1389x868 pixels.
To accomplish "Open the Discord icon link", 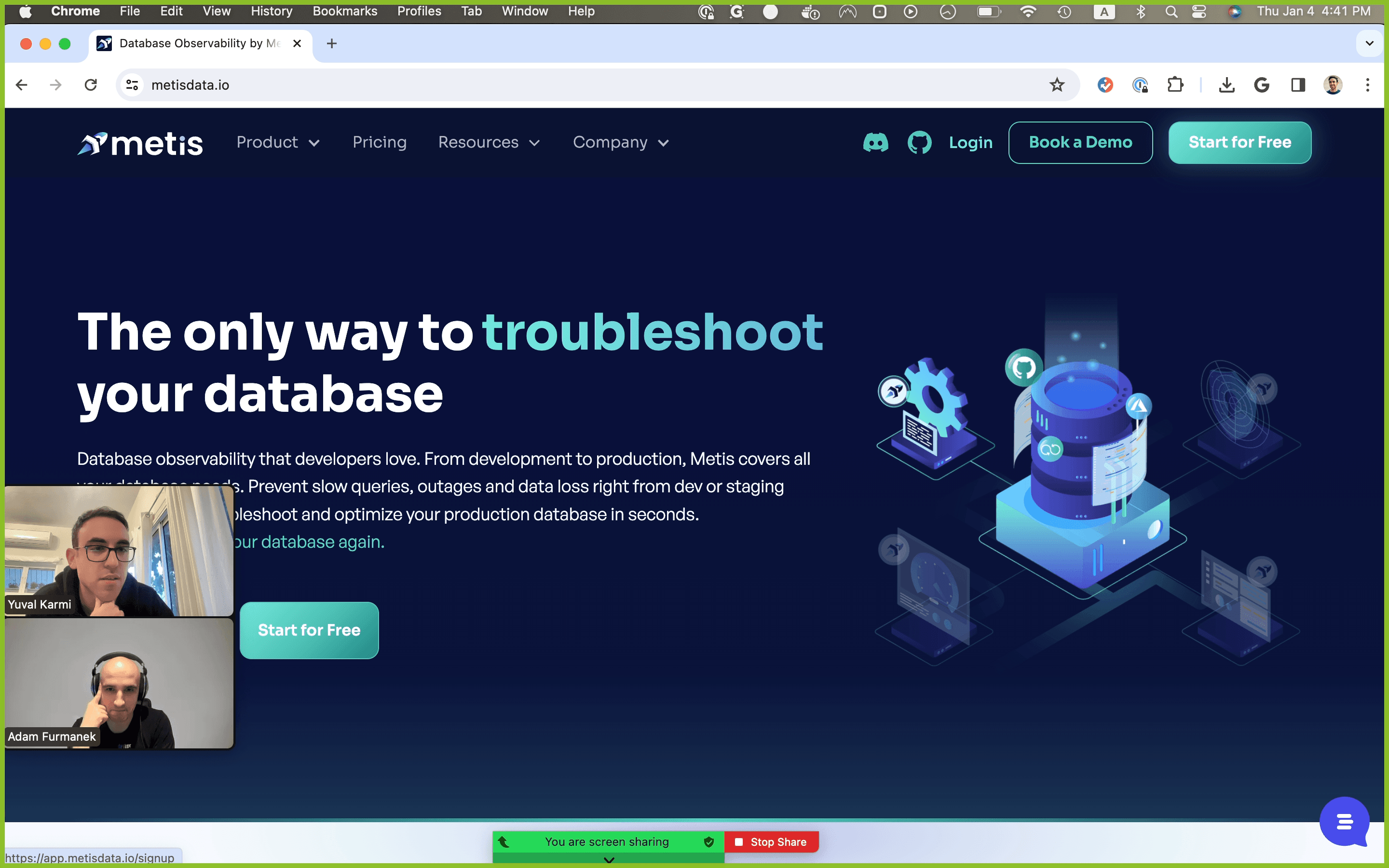I will [x=875, y=142].
